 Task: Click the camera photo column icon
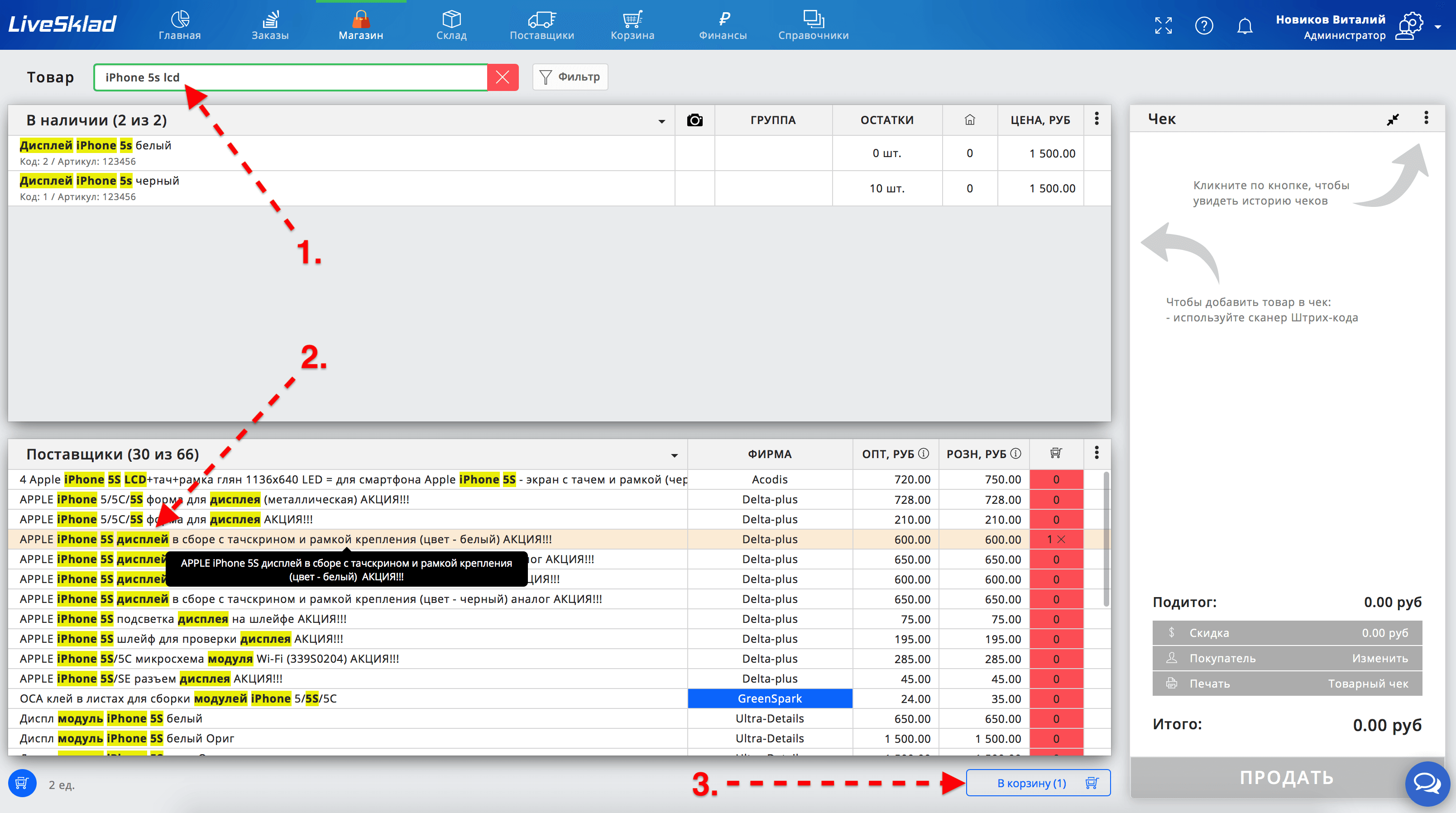(x=694, y=120)
